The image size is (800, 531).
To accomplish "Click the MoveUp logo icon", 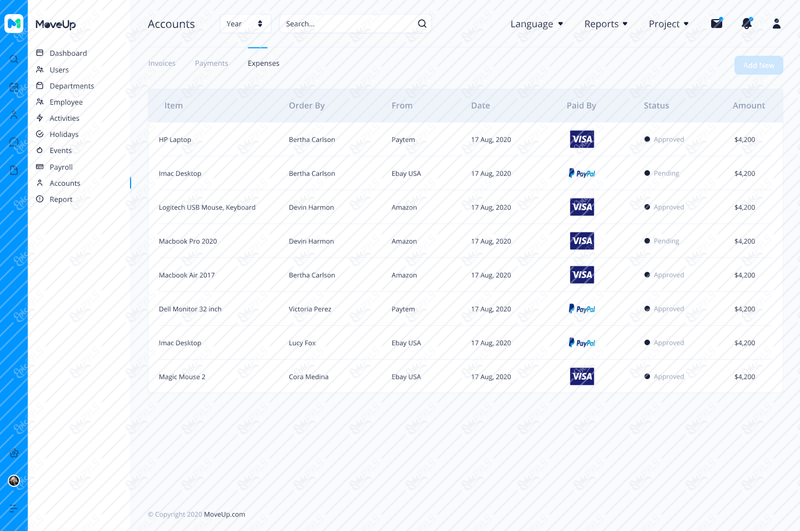I will tap(14, 23).
